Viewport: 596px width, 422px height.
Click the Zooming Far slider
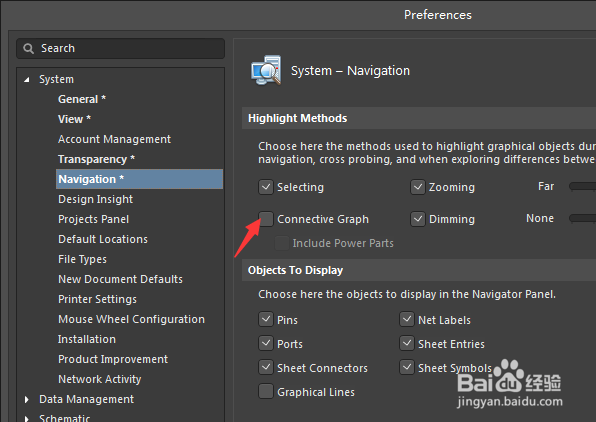coord(582,186)
